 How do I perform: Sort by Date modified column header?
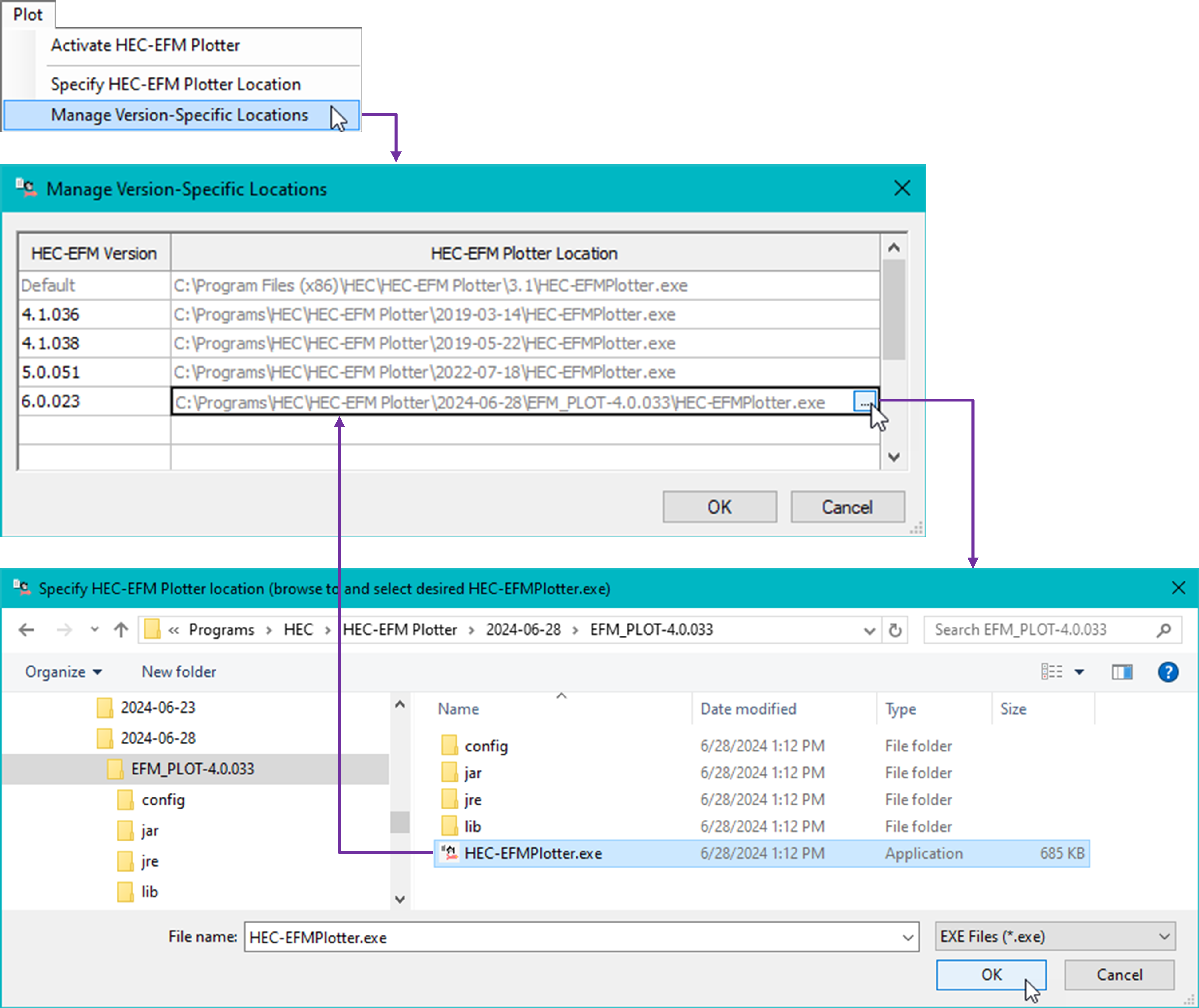(x=748, y=709)
